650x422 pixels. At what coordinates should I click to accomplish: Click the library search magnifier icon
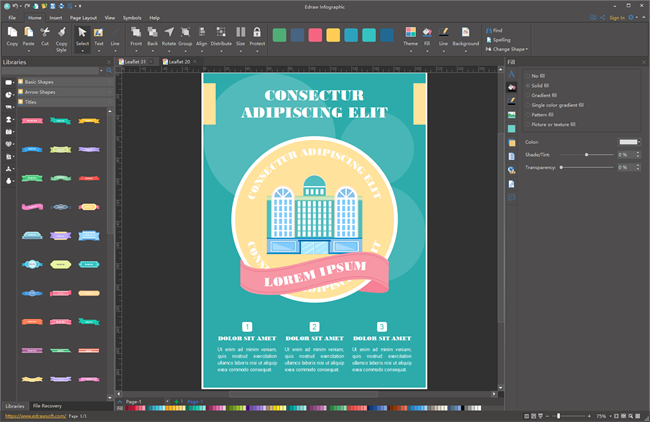(x=109, y=71)
